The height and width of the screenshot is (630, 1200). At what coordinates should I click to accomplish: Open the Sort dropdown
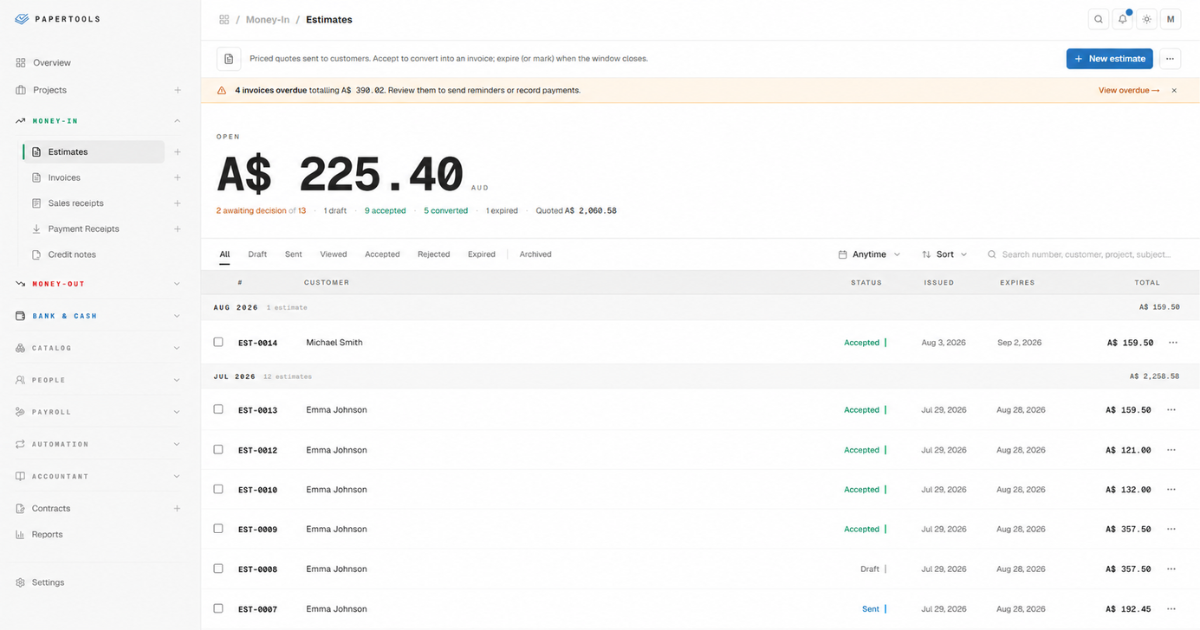[x=944, y=254]
